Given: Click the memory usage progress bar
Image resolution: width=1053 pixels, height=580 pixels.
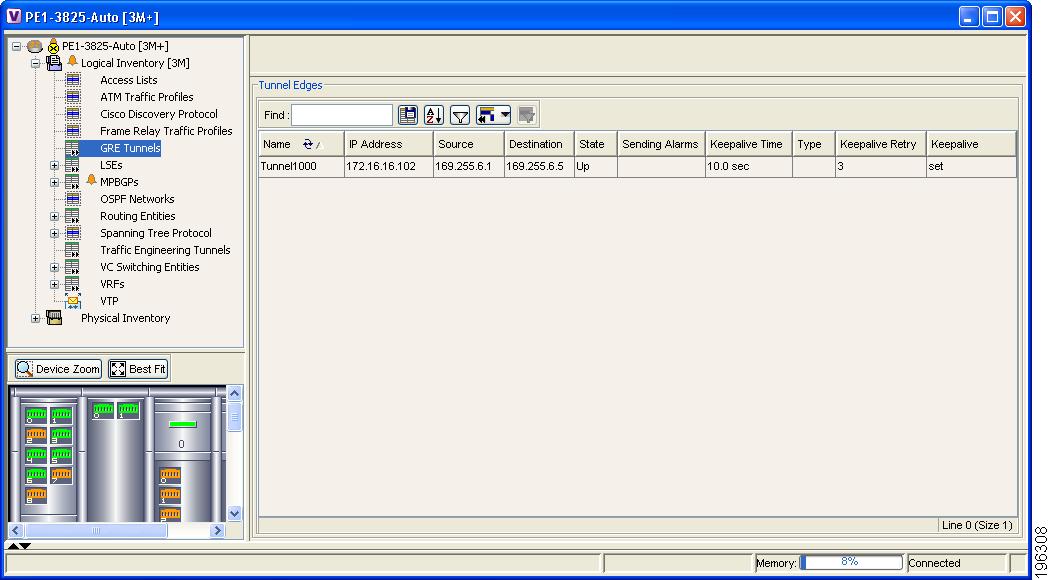Looking at the screenshot, I should 851,562.
